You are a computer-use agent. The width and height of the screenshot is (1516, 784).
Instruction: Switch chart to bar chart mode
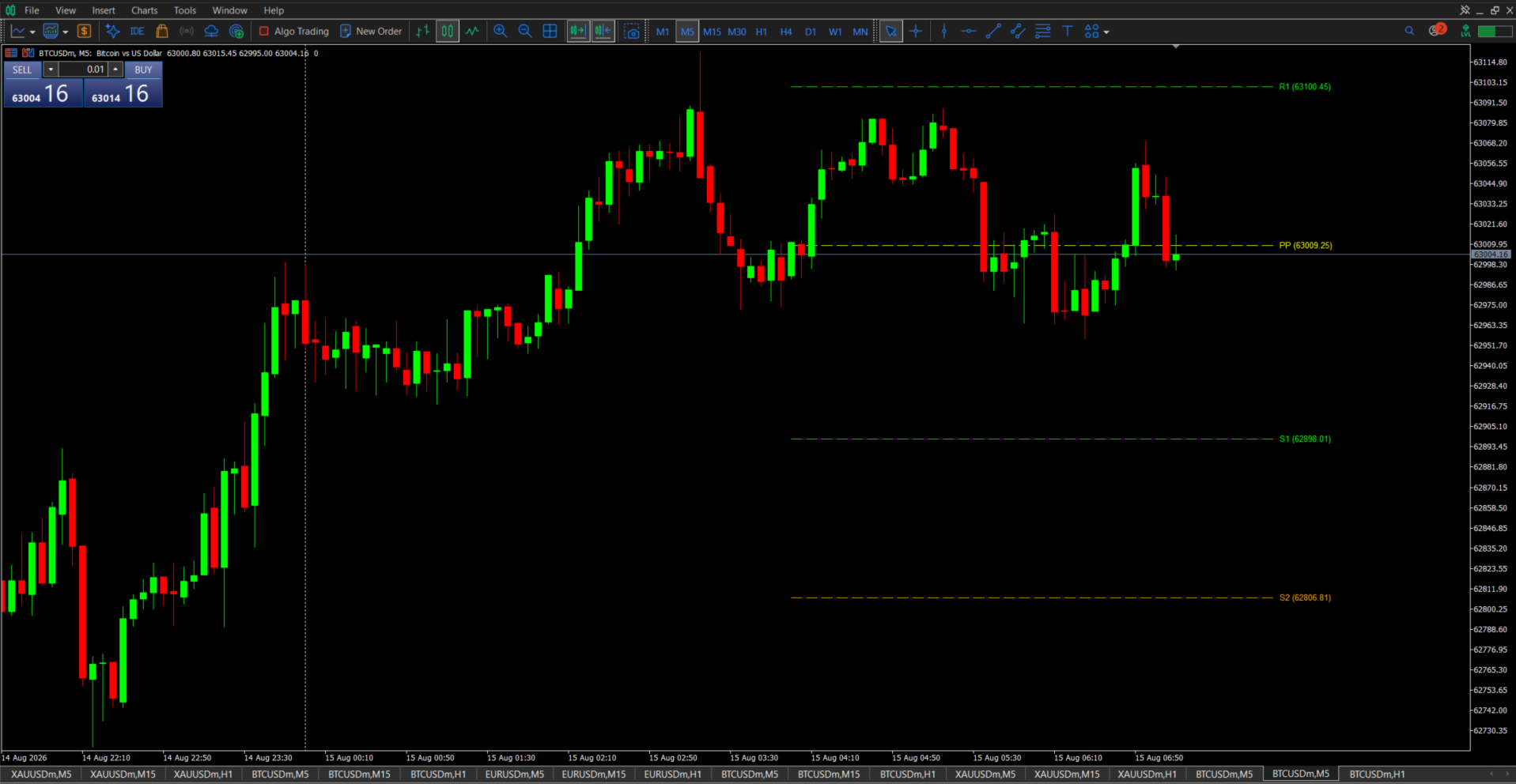coord(423,32)
